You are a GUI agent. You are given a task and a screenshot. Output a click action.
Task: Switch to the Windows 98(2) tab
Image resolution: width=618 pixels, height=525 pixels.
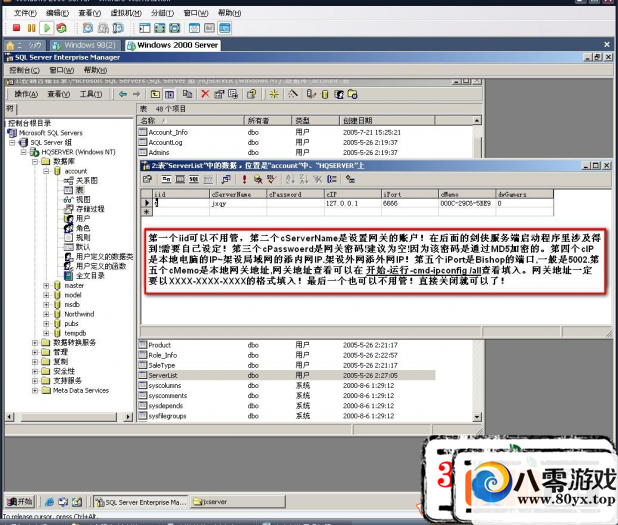pos(85,45)
